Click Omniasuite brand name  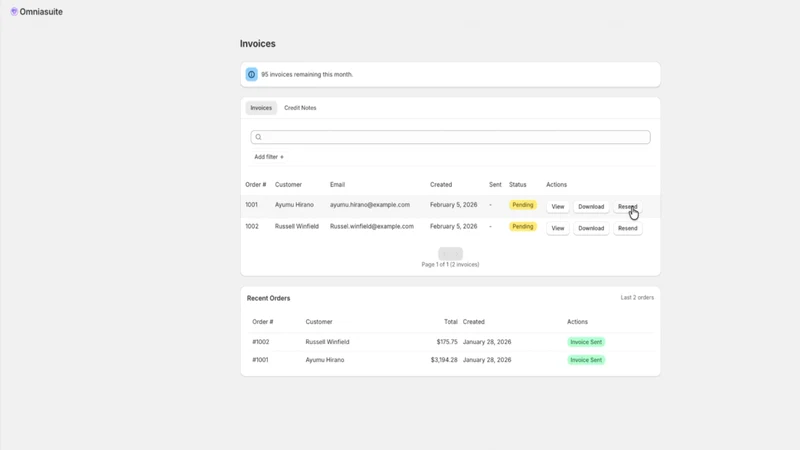41,12
